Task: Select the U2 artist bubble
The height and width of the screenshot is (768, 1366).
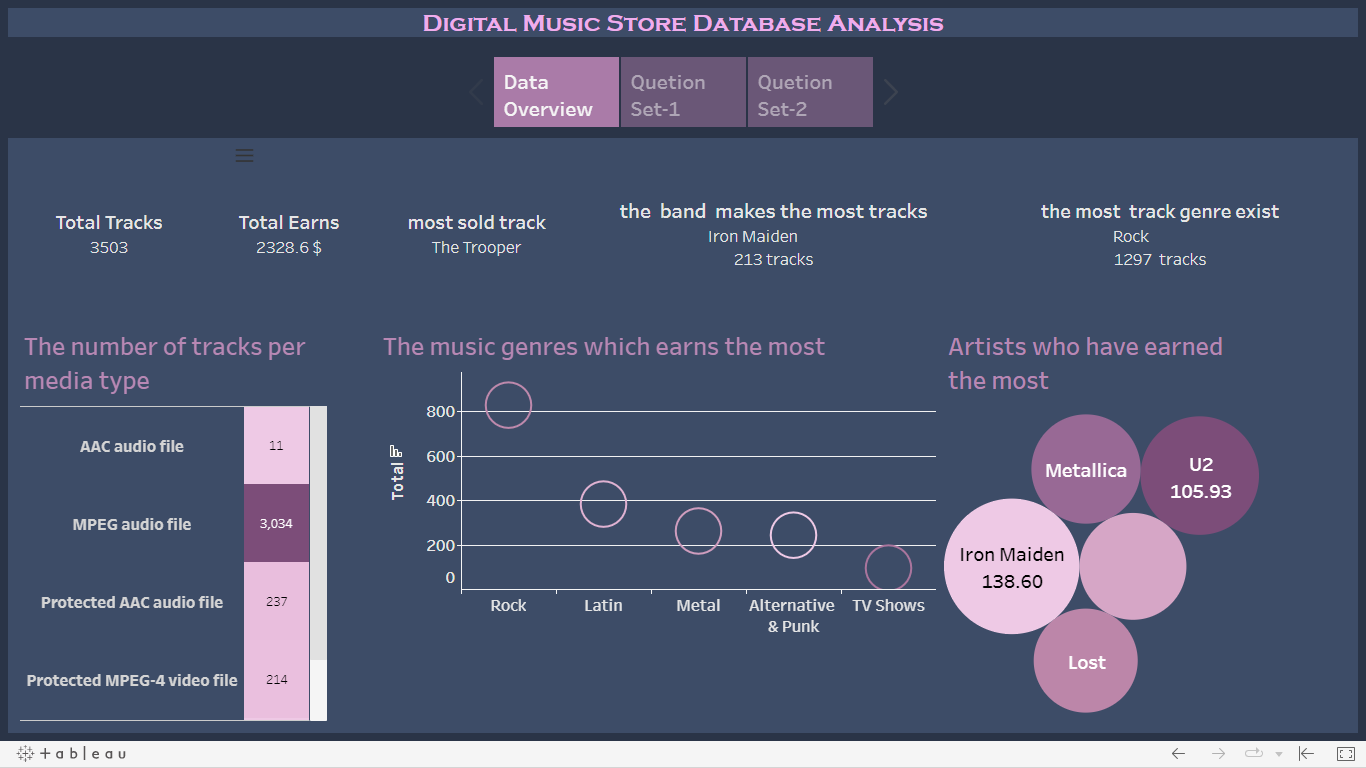Action: (x=1200, y=476)
